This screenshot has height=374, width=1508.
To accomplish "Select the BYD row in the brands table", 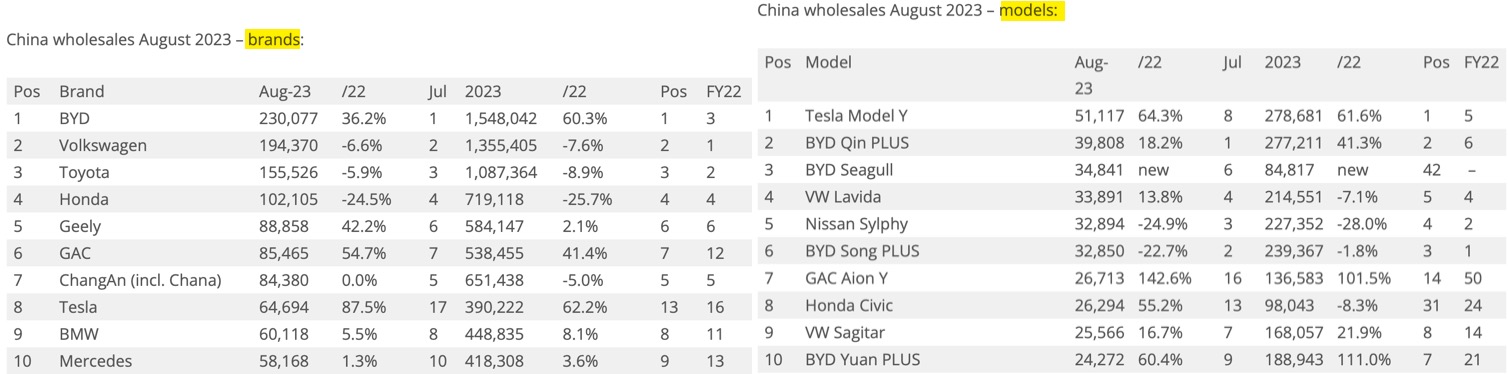I will pyautogui.click(x=376, y=118).
